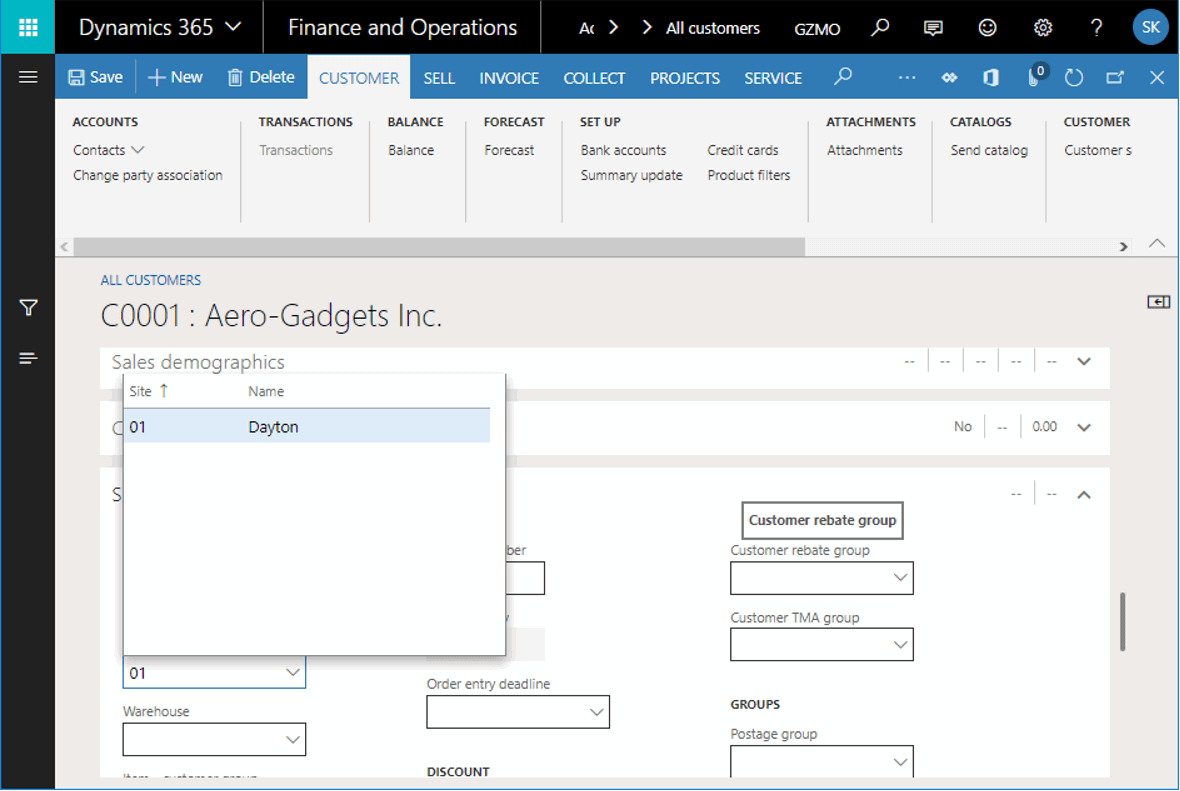Open Attachments action

click(x=865, y=150)
